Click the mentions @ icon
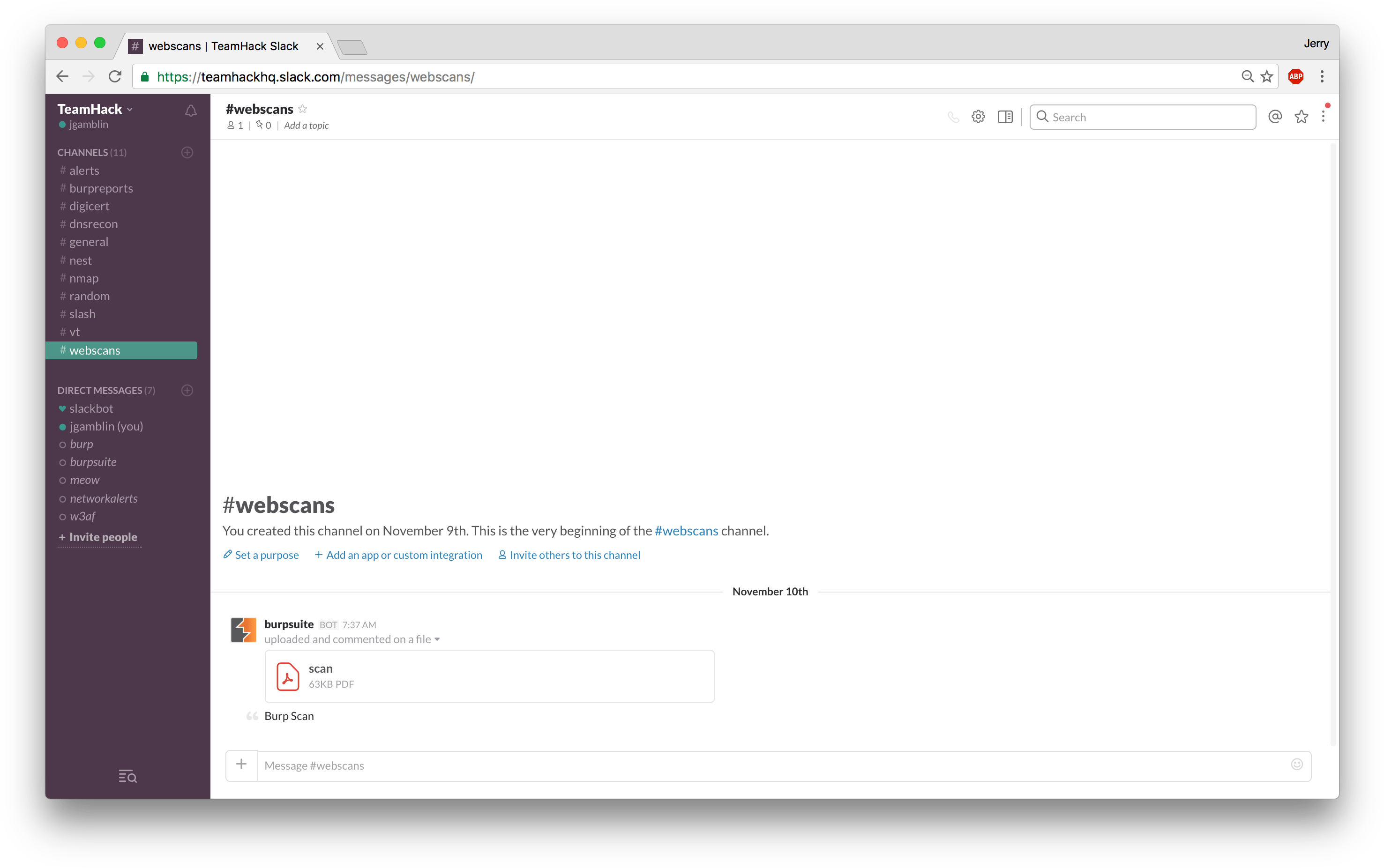The width and height of the screenshot is (1384, 868). [1275, 117]
